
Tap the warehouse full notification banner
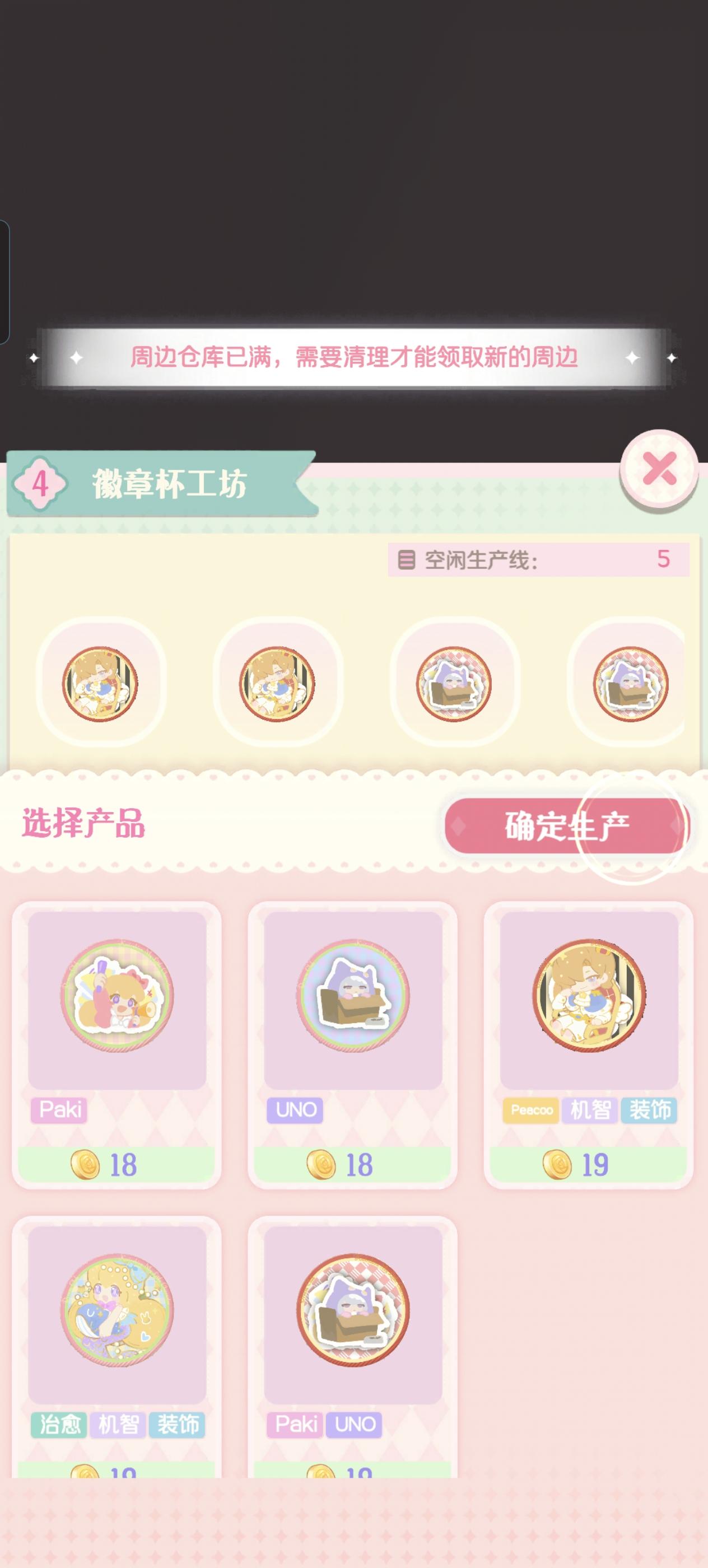pyautogui.click(x=353, y=357)
